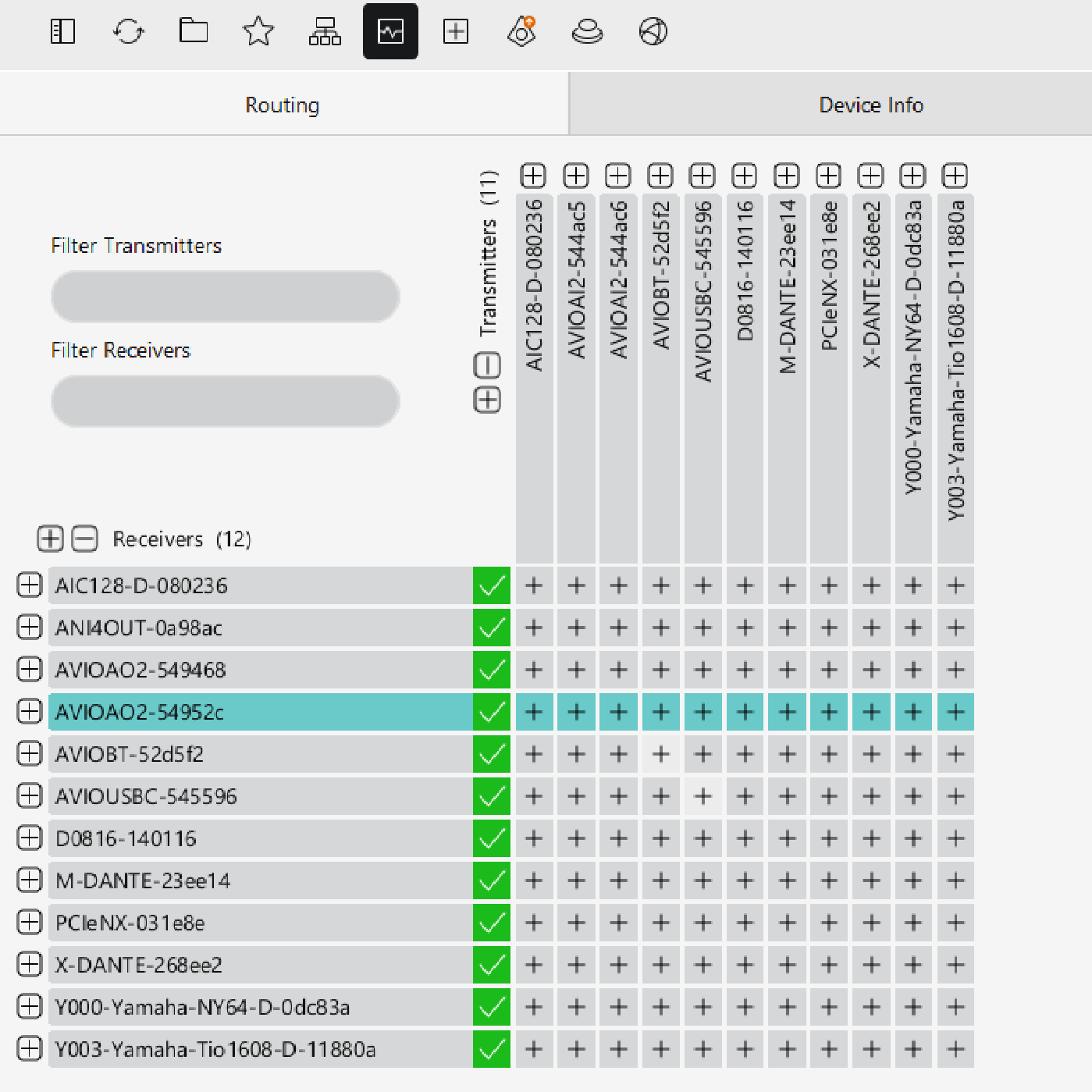Toggle green checkmark for D0816-140116 receiver
Image resolution: width=1092 pixels, height=1092 pixels.
492,838
